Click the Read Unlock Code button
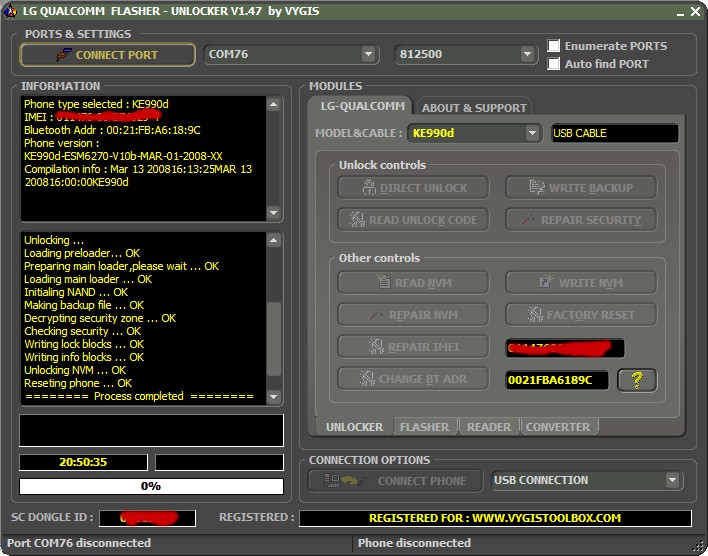Image resolution: width=708 pixels, height=556 pixels. point(413,220)
